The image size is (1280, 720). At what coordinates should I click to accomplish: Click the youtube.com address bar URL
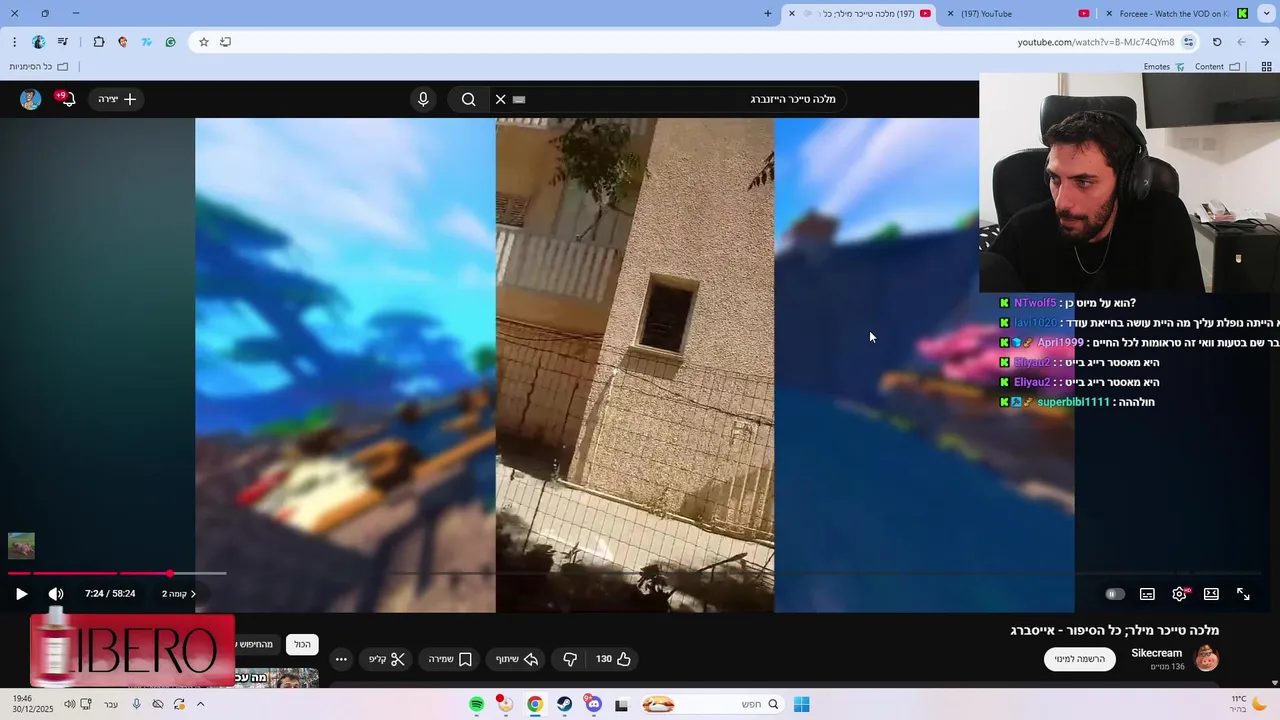tap(1096, 42)
